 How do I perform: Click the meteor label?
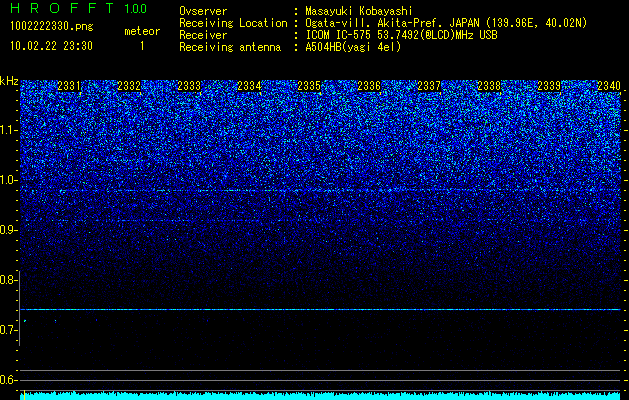pos(142,31)
